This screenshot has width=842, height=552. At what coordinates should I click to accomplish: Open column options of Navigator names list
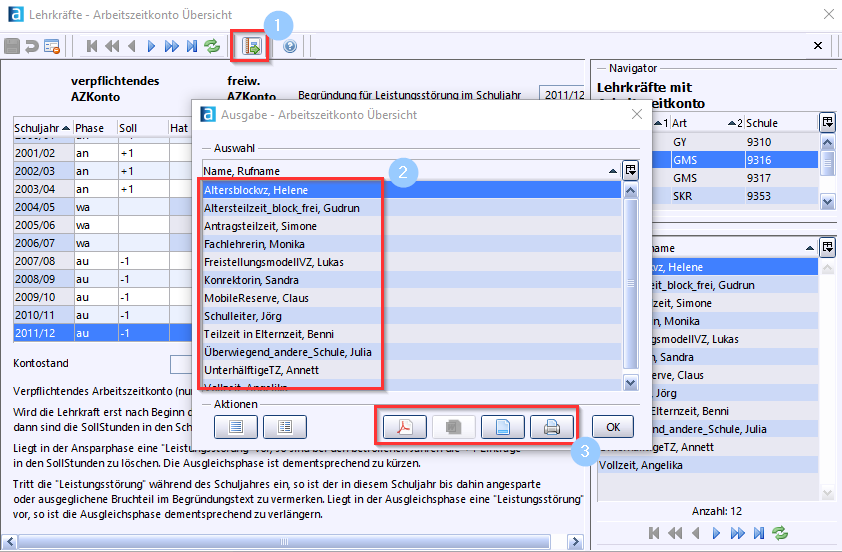(x=828, y=248)
